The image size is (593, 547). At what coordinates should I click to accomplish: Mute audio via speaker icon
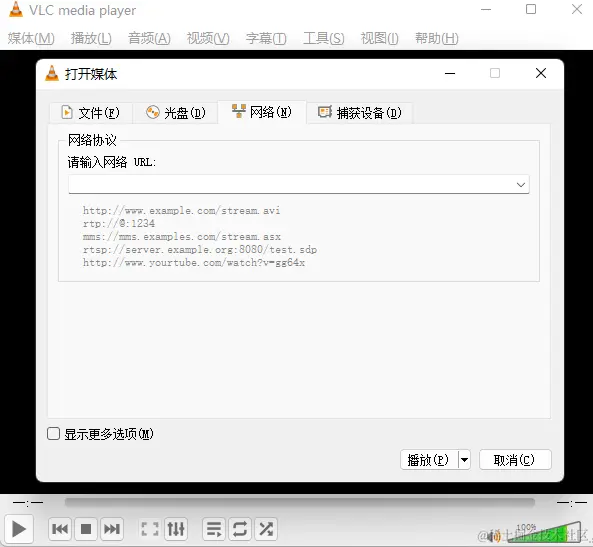point(494,536)
